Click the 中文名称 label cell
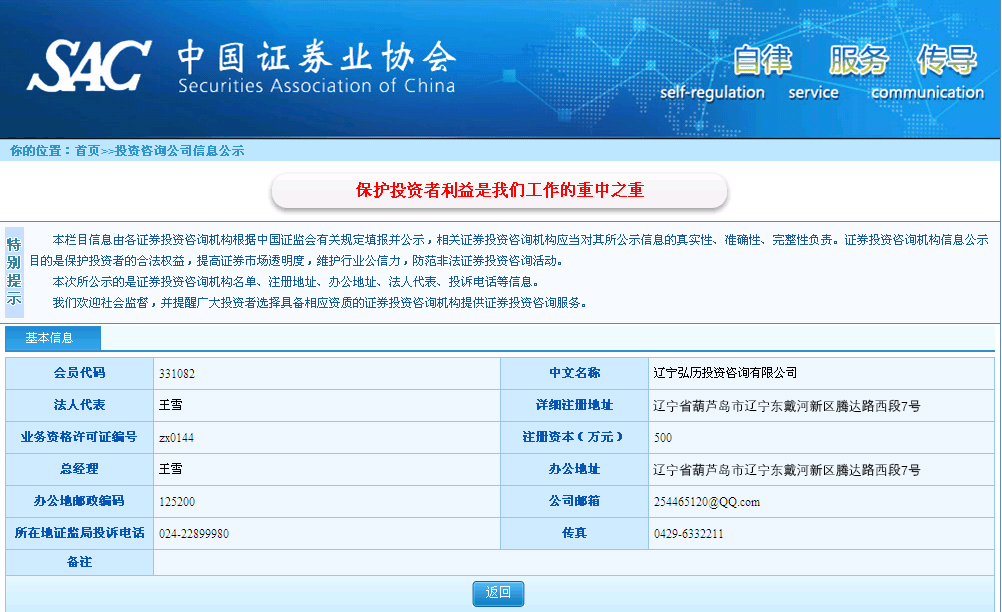The width and height of the screenshot is (1002, 612). [574, 373]
